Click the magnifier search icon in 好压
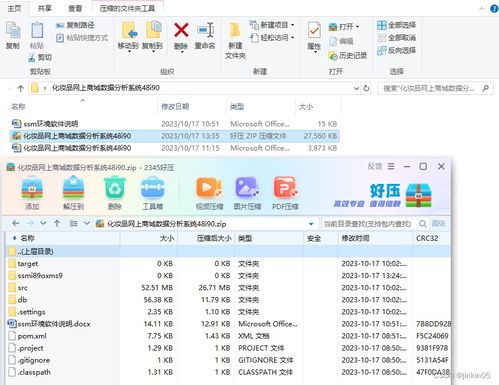Image resolution: width=499 pixels, height=385 pixels. (x=423, y=224)
